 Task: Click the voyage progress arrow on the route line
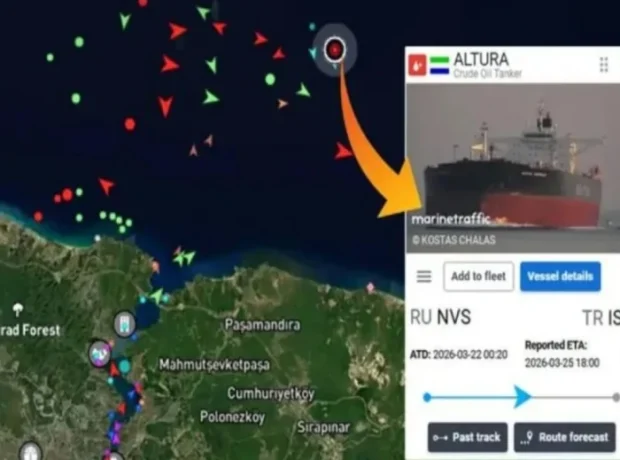(x=522, y=397)
